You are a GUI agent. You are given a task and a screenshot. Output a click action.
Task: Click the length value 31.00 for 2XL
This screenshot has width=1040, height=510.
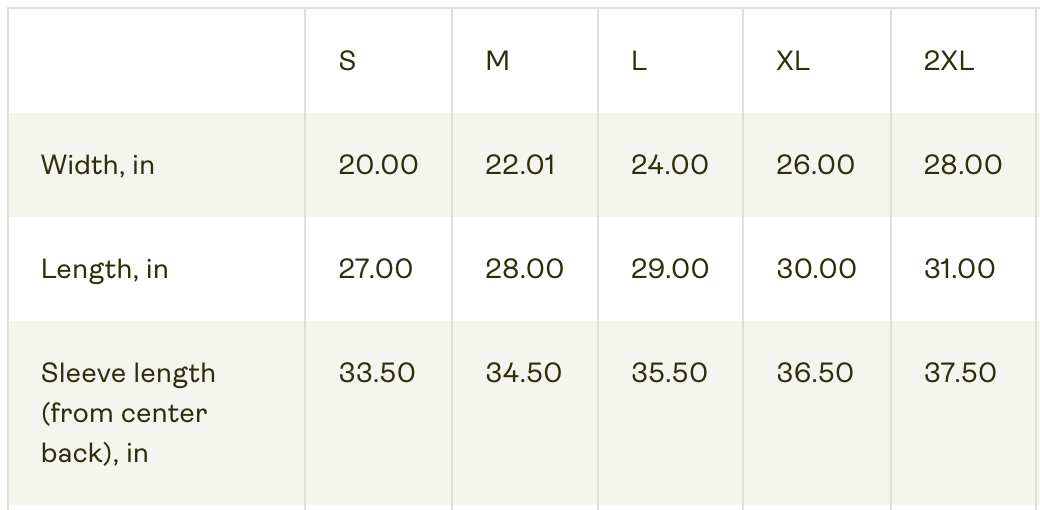(x=959, y=269)
